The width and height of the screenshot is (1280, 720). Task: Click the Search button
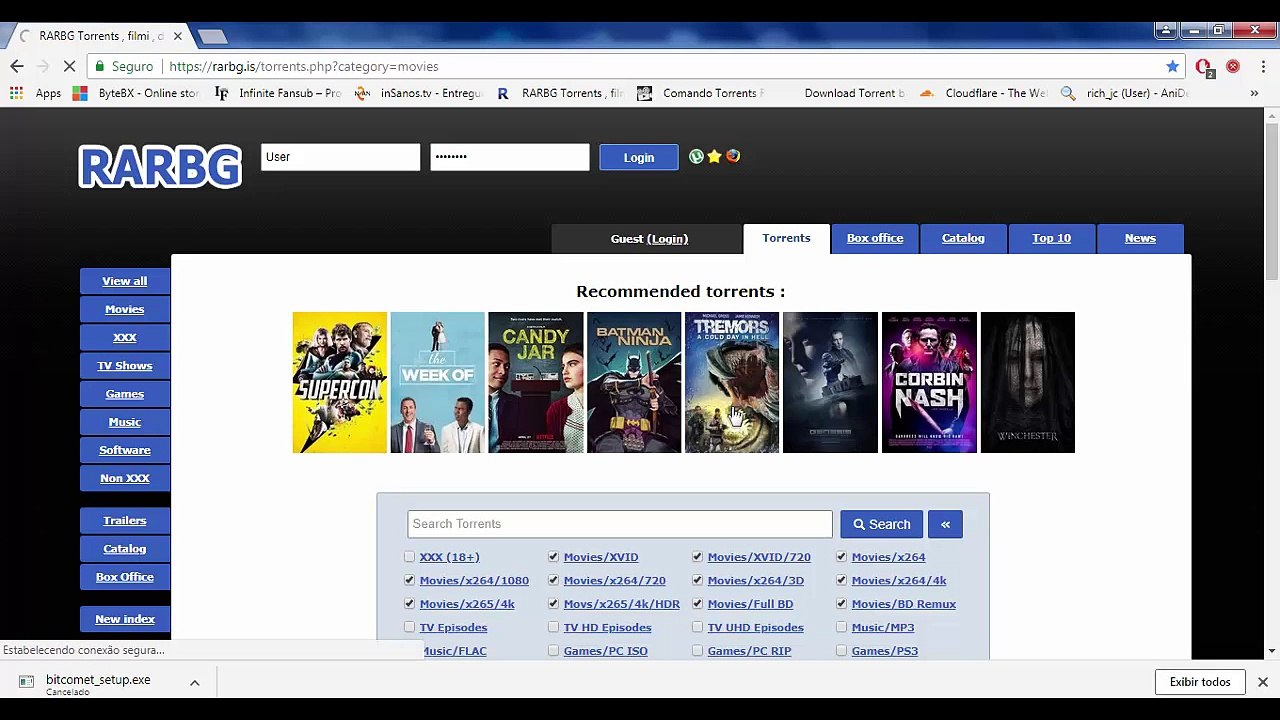pos(882,524)
